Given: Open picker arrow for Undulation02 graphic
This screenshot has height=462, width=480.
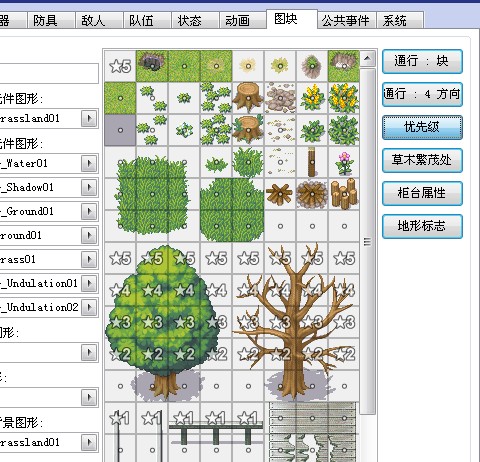Looking at the screenshot, I should tap(89, 307).
